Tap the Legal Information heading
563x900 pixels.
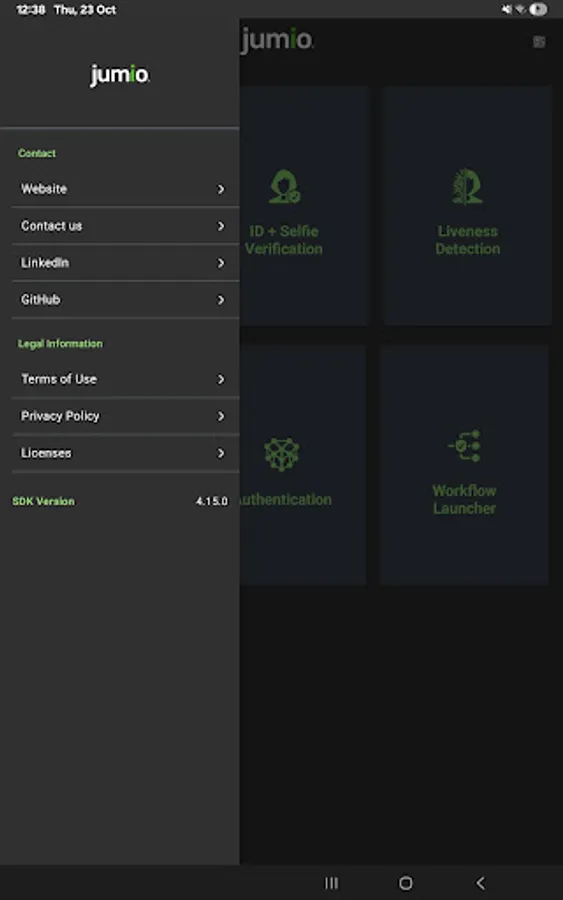coord(60,344)
